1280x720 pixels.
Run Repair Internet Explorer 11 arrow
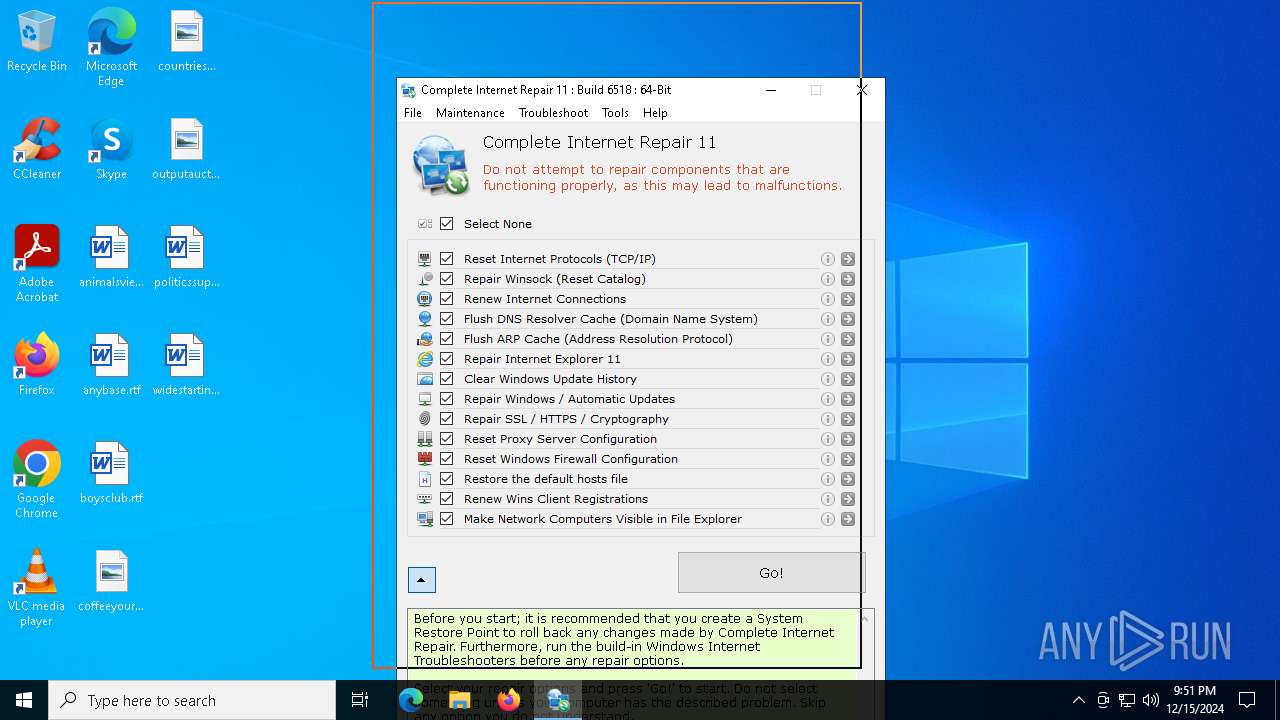pos(848,359)
